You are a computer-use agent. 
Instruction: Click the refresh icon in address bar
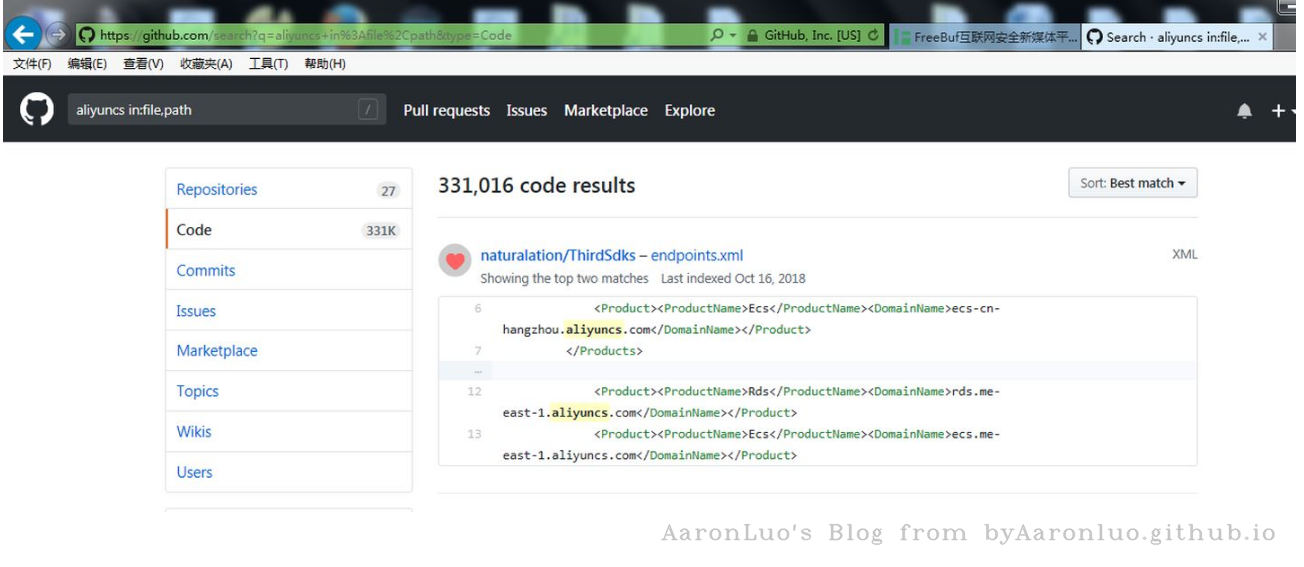click(874, 35)
